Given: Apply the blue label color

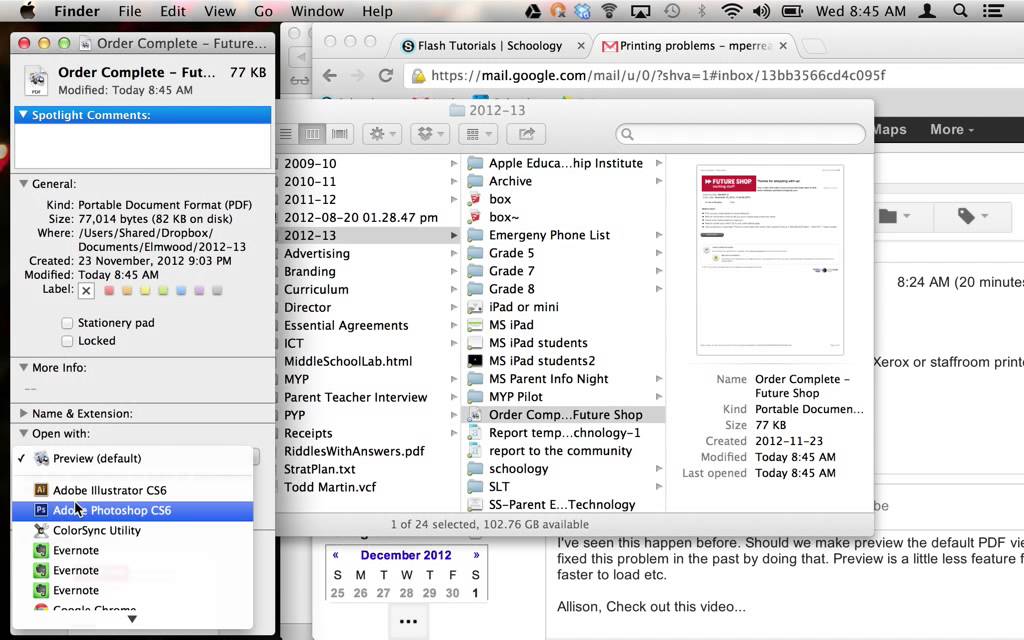Looking at the screenshot, I should [181, 291].
